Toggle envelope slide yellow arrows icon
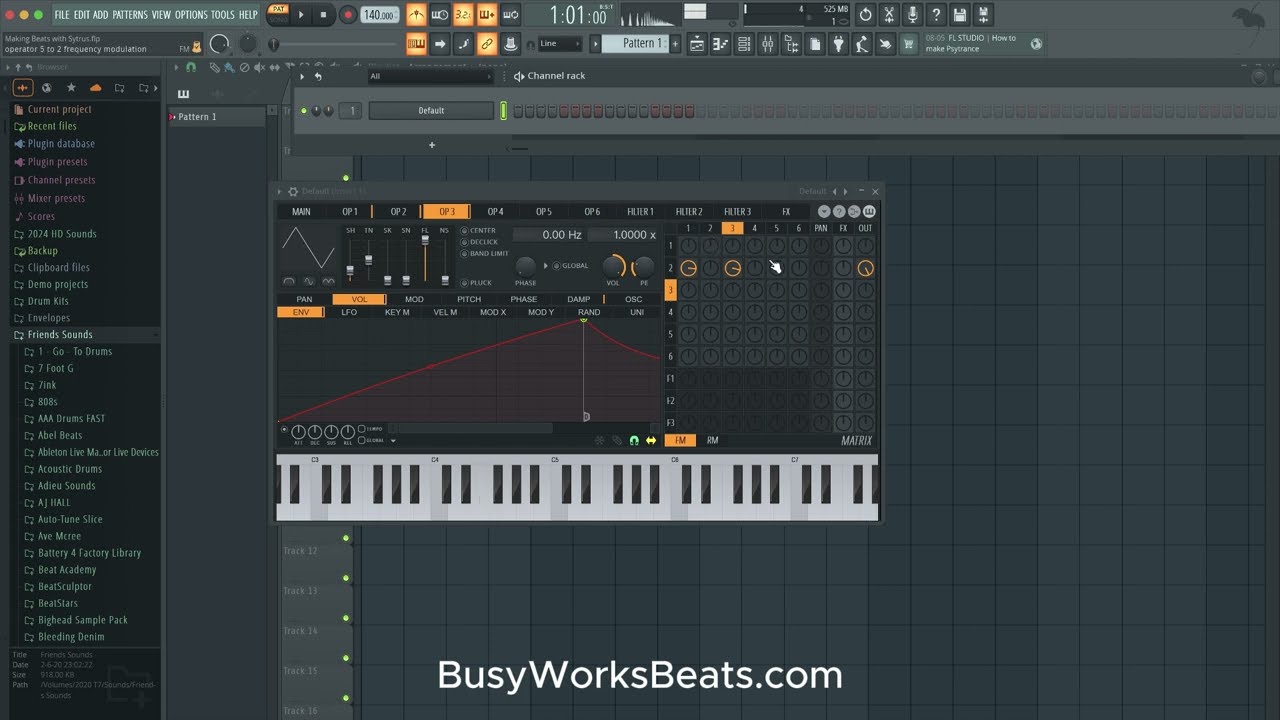The image size is (1280, 720). point(651,440)
